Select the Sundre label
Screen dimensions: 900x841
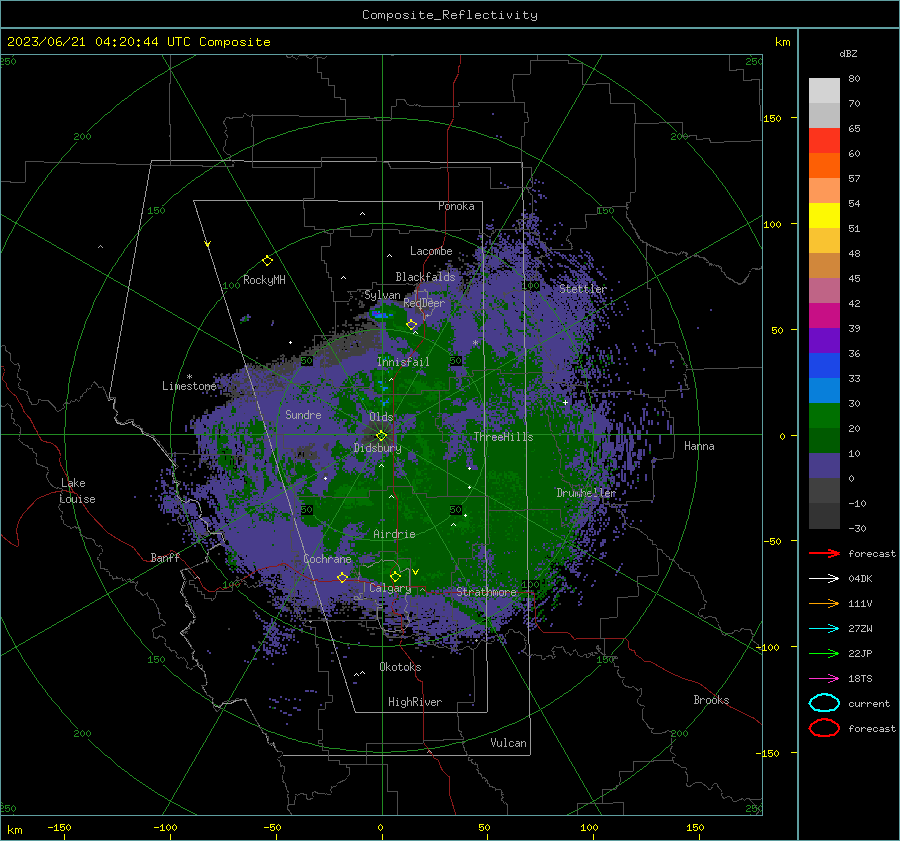[303, 414]
